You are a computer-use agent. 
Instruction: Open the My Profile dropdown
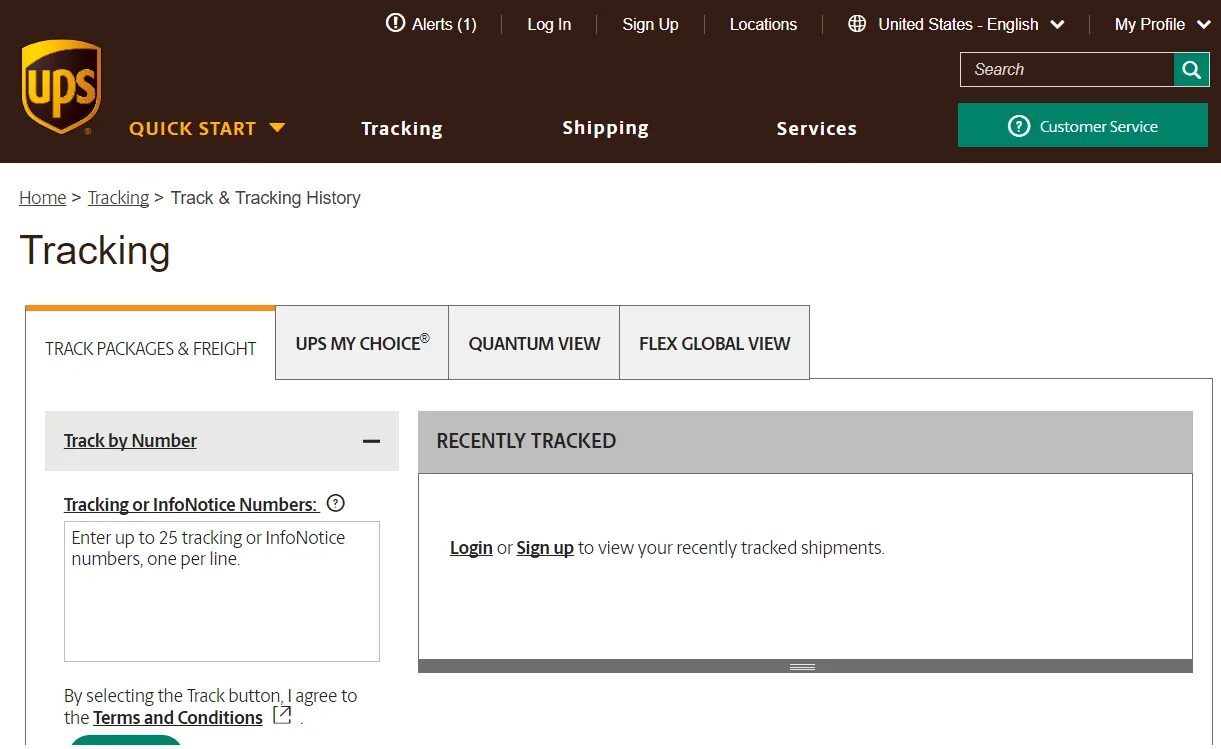pyautogui.click(x=1163, y=24)
